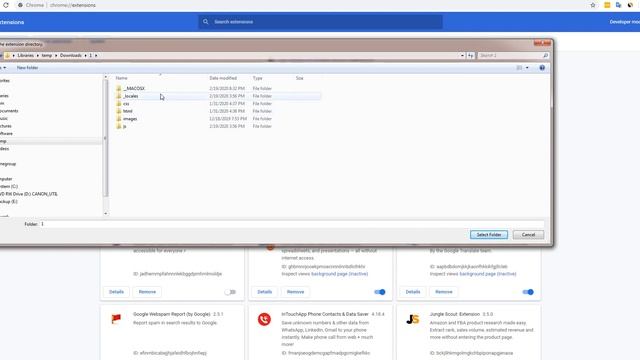
Task: Open the address bar history dropdown arrow
Action: coord(462,55)
